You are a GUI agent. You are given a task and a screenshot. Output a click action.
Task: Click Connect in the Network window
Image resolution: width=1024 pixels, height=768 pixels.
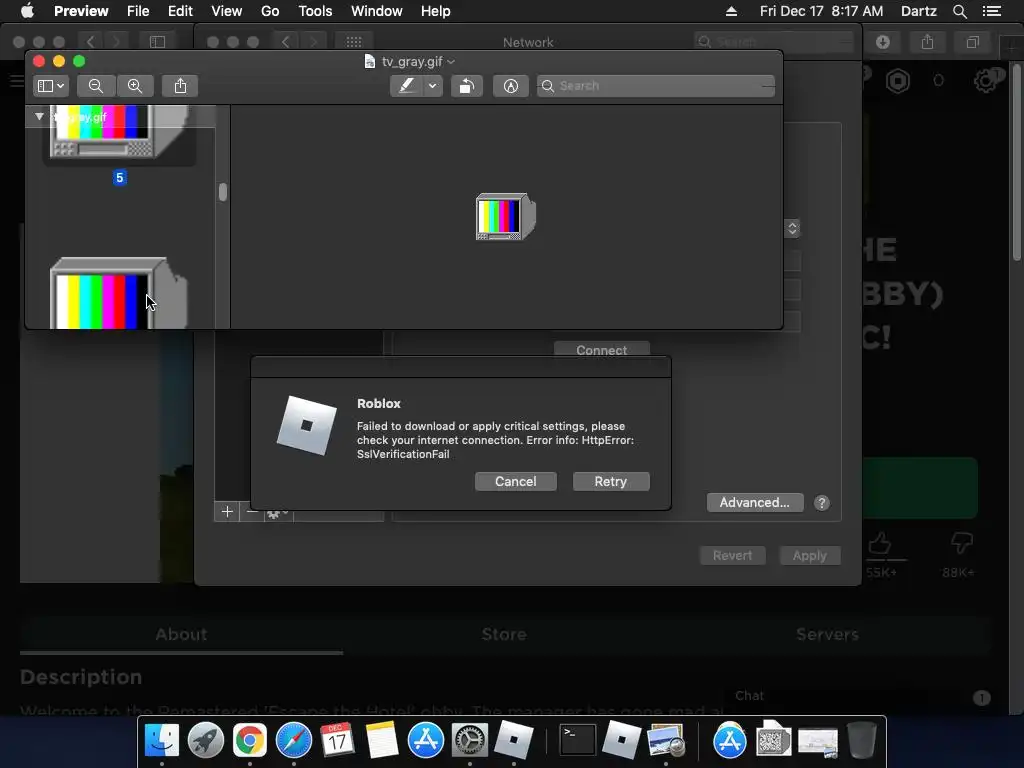tap(601, 349)
